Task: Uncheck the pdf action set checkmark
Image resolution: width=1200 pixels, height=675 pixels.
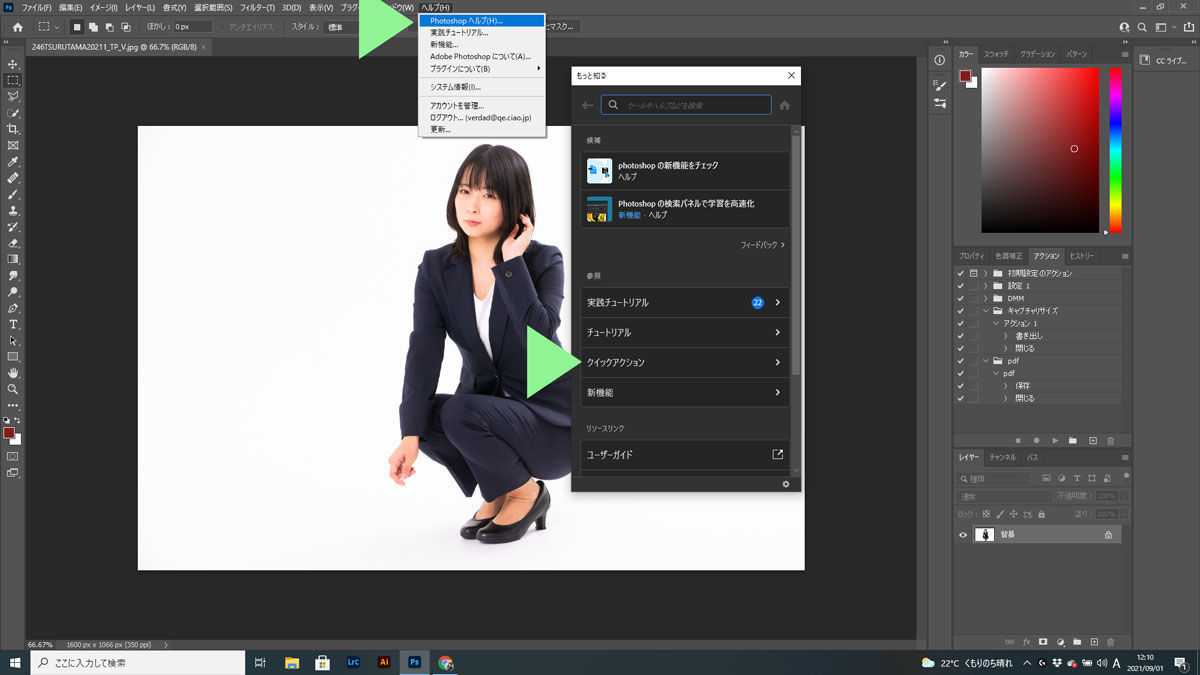Action: click(961, 360)
